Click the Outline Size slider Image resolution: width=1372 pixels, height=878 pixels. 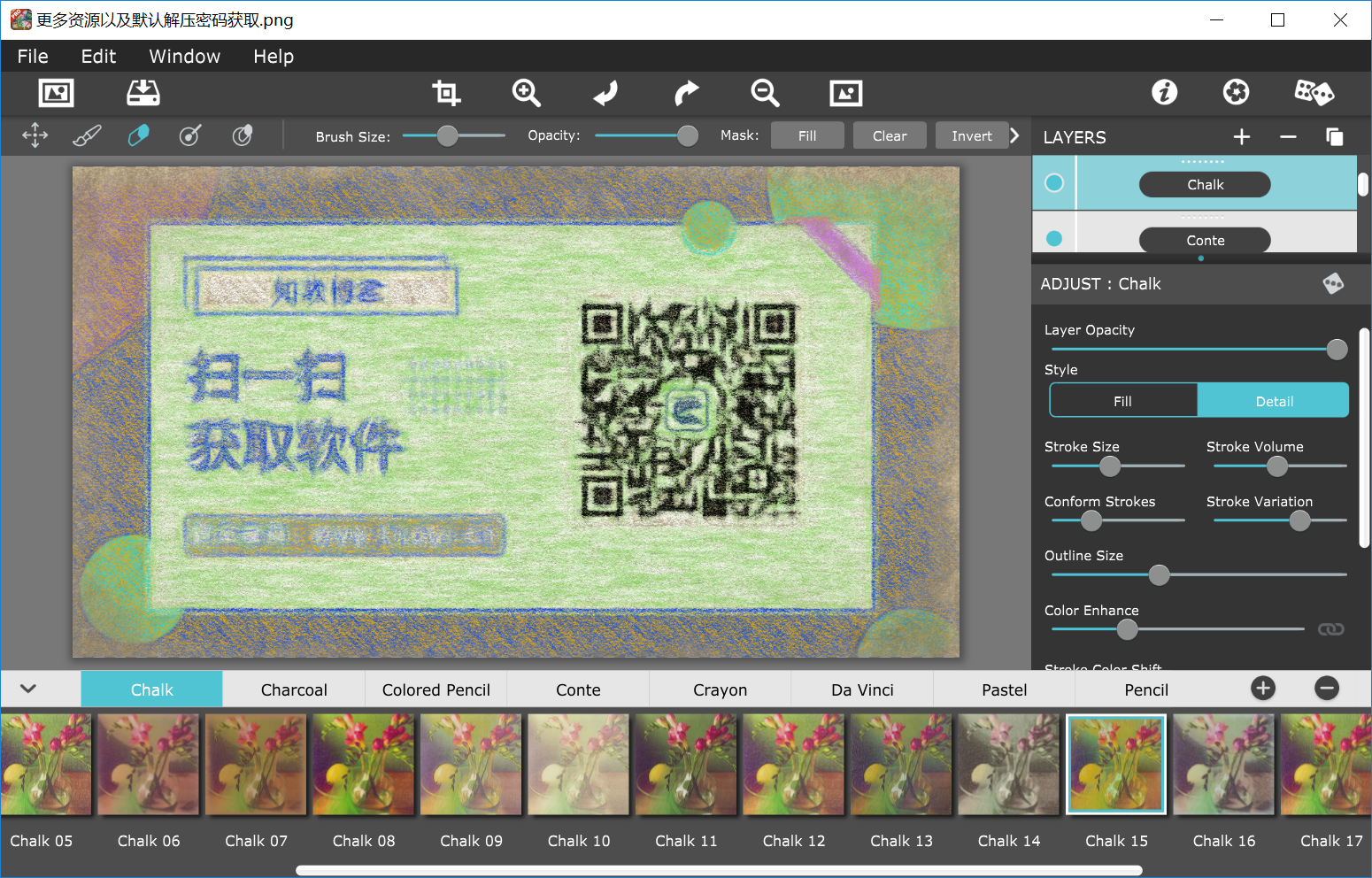1199,575
